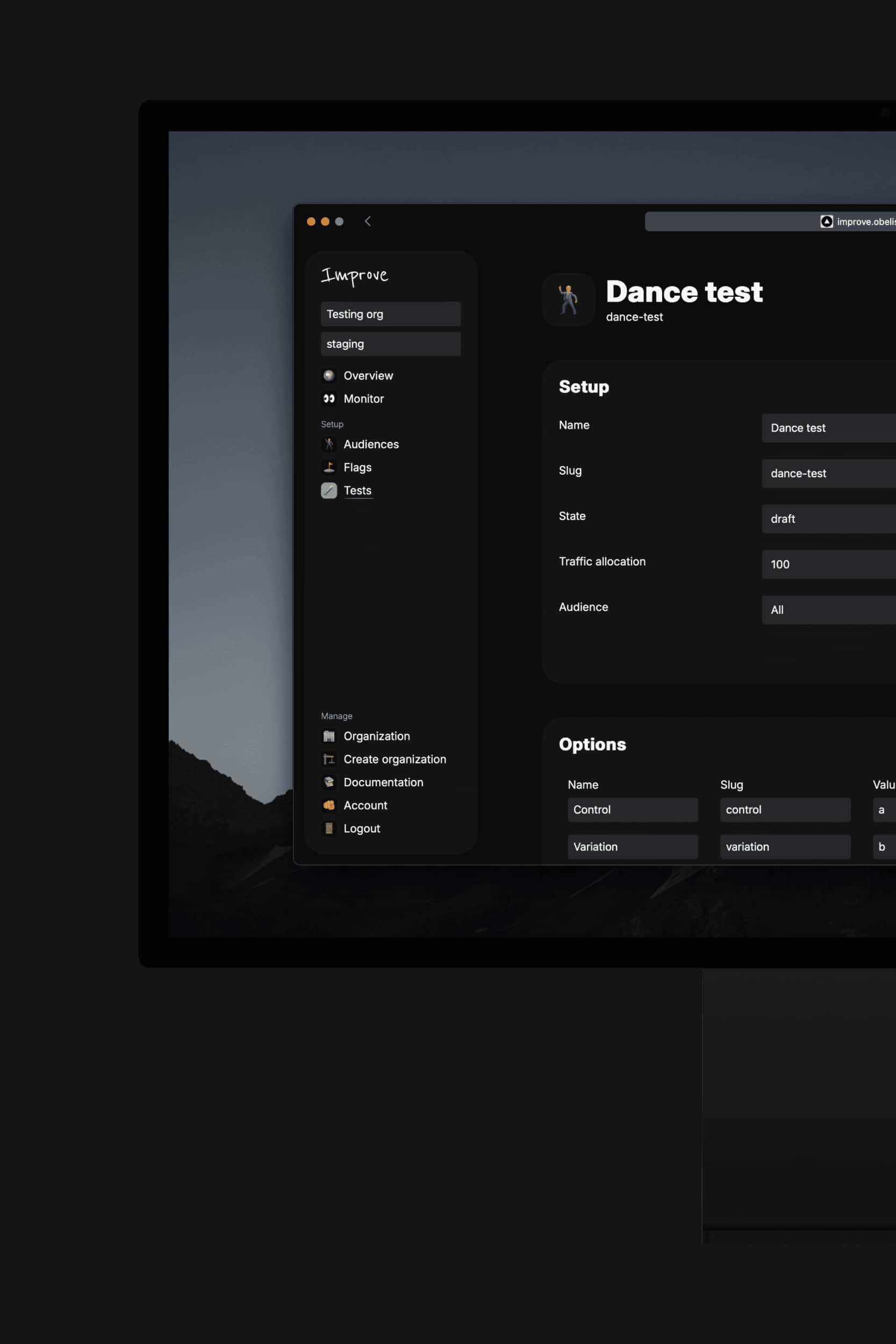The image size is (896, 1344).
Task: Open the State draft dropdown
Action: click(828, 518)
